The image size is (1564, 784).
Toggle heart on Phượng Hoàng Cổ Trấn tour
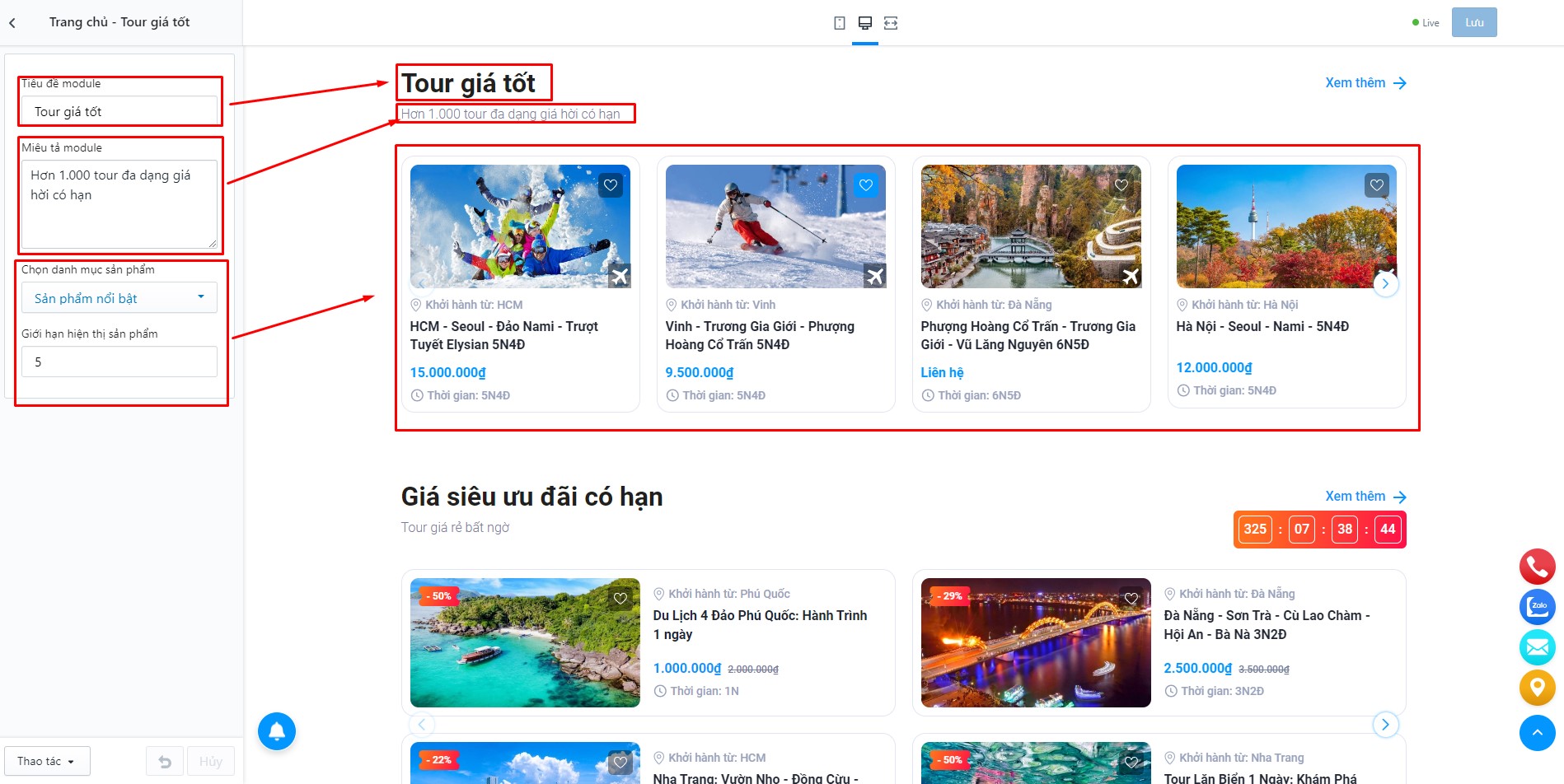(1121, 185)
